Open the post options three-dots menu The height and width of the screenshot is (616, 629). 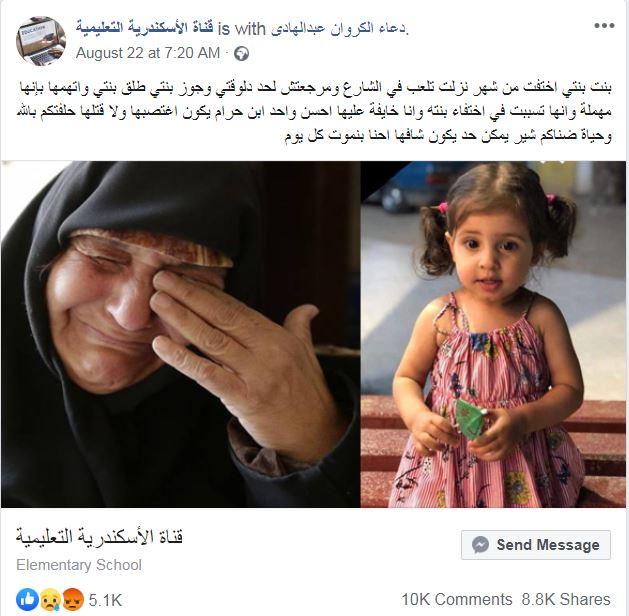pos(604,26)
